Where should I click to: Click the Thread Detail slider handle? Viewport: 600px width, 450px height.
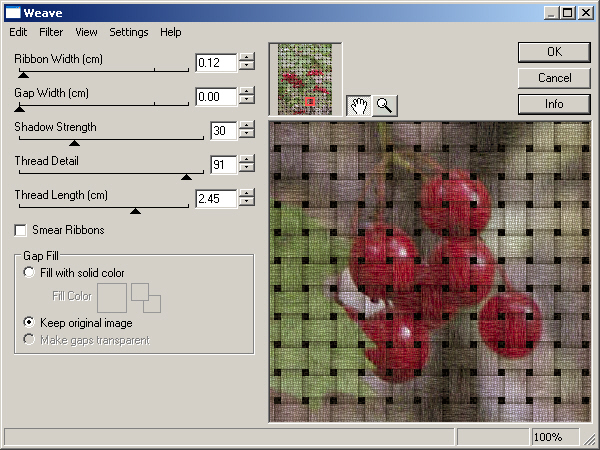[186, 177]
